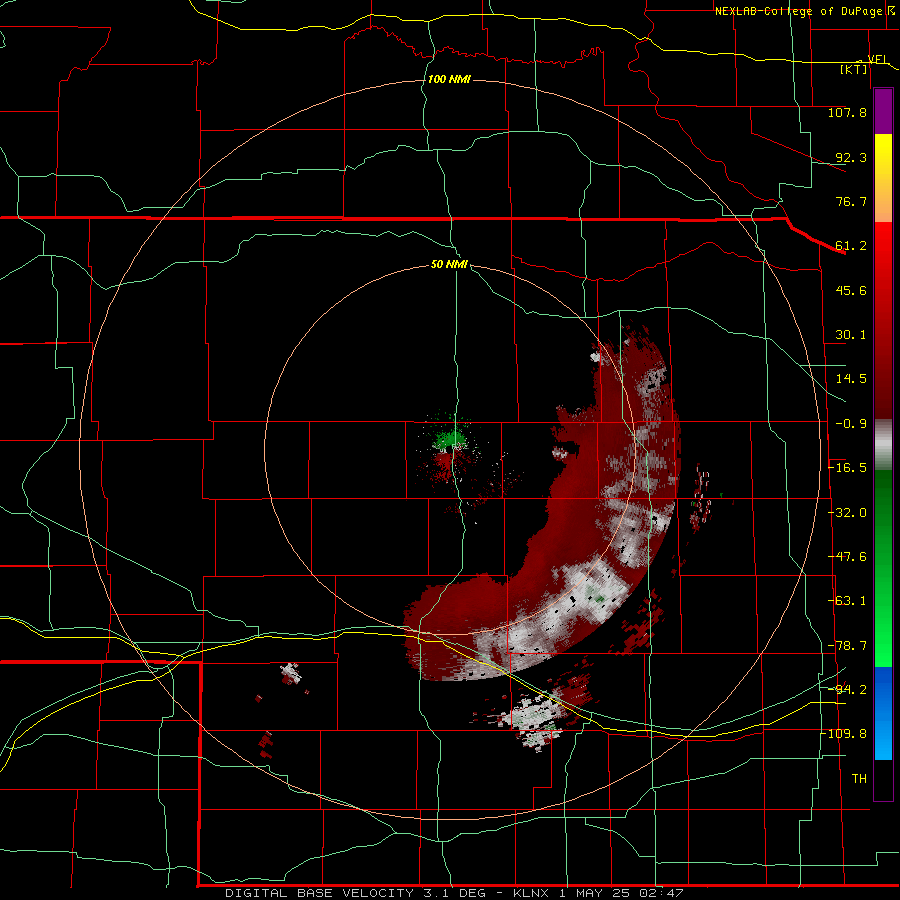Click the -78.7 value on velocity scale
The height and width of the screenshot is (900, 900).
tap(847, 646)
